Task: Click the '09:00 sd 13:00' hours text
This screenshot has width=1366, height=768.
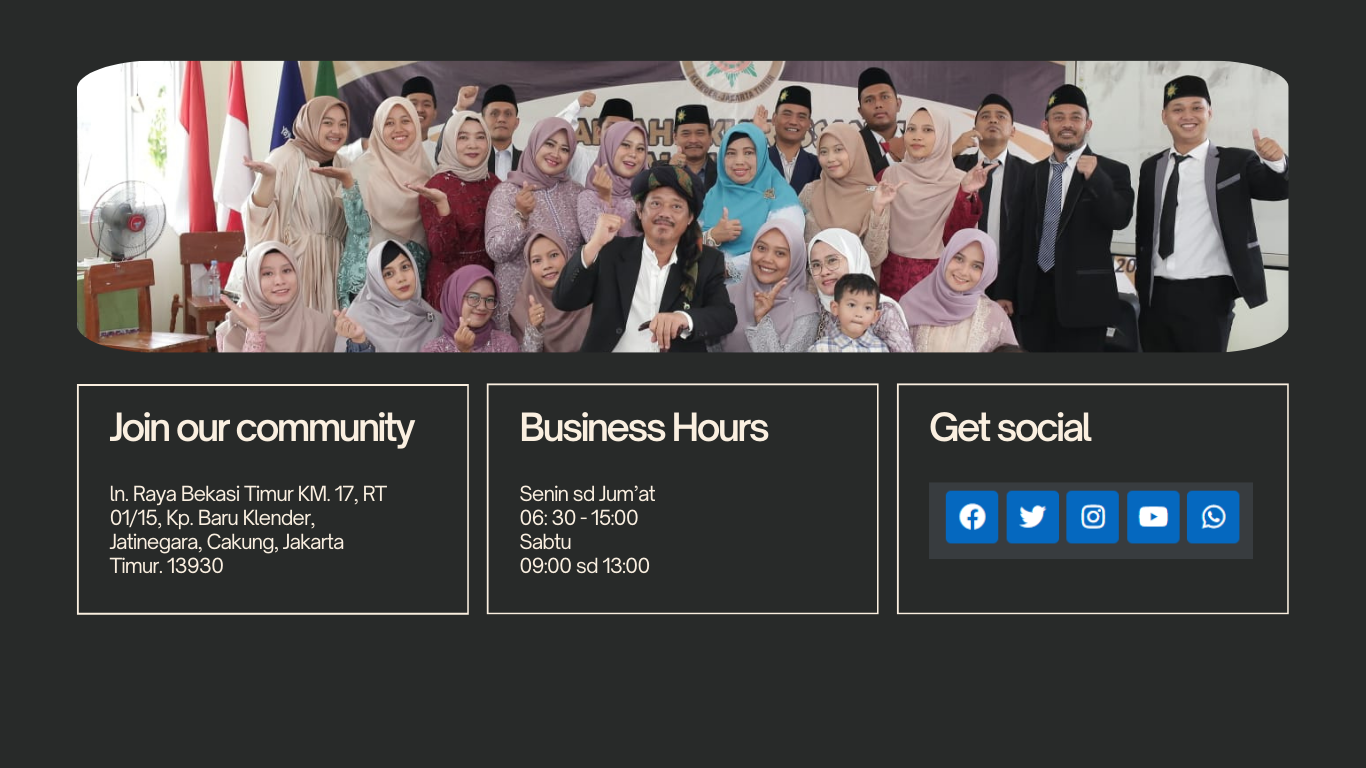Action: [585, 566]
